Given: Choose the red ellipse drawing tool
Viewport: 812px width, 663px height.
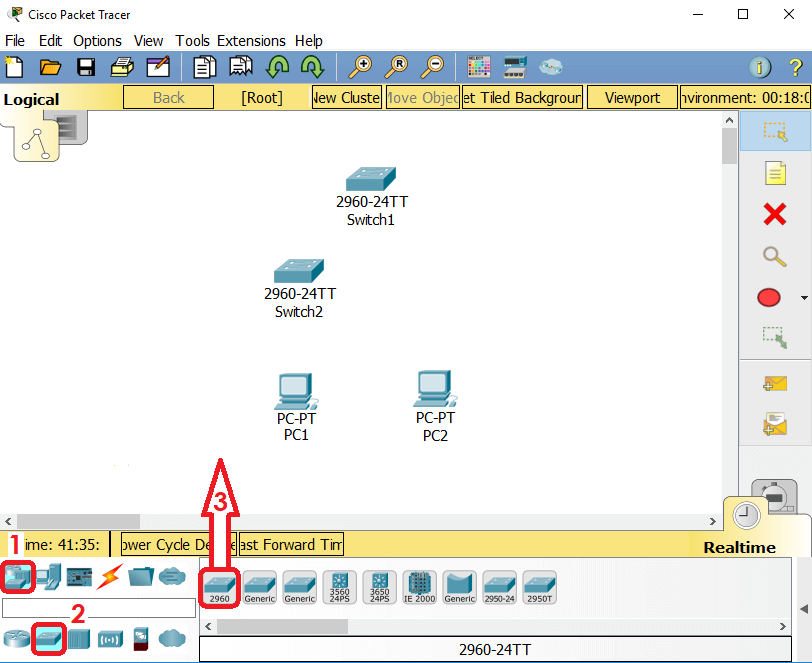Looking at the screenshot, I should click(x=768, y=297).
